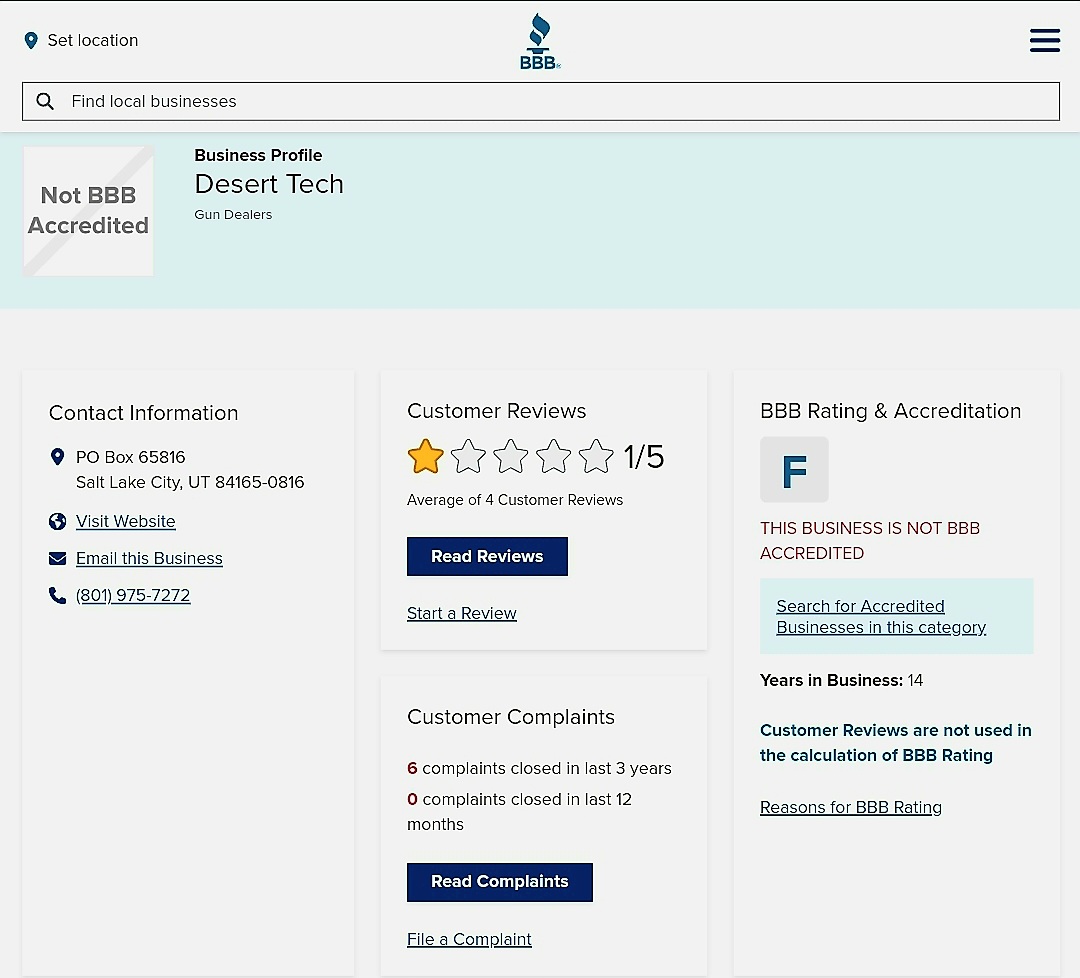The image size is (1080, 978).
Task: Open the hamburger menu
Action: pyautogui.click(x=1044, y=40)
